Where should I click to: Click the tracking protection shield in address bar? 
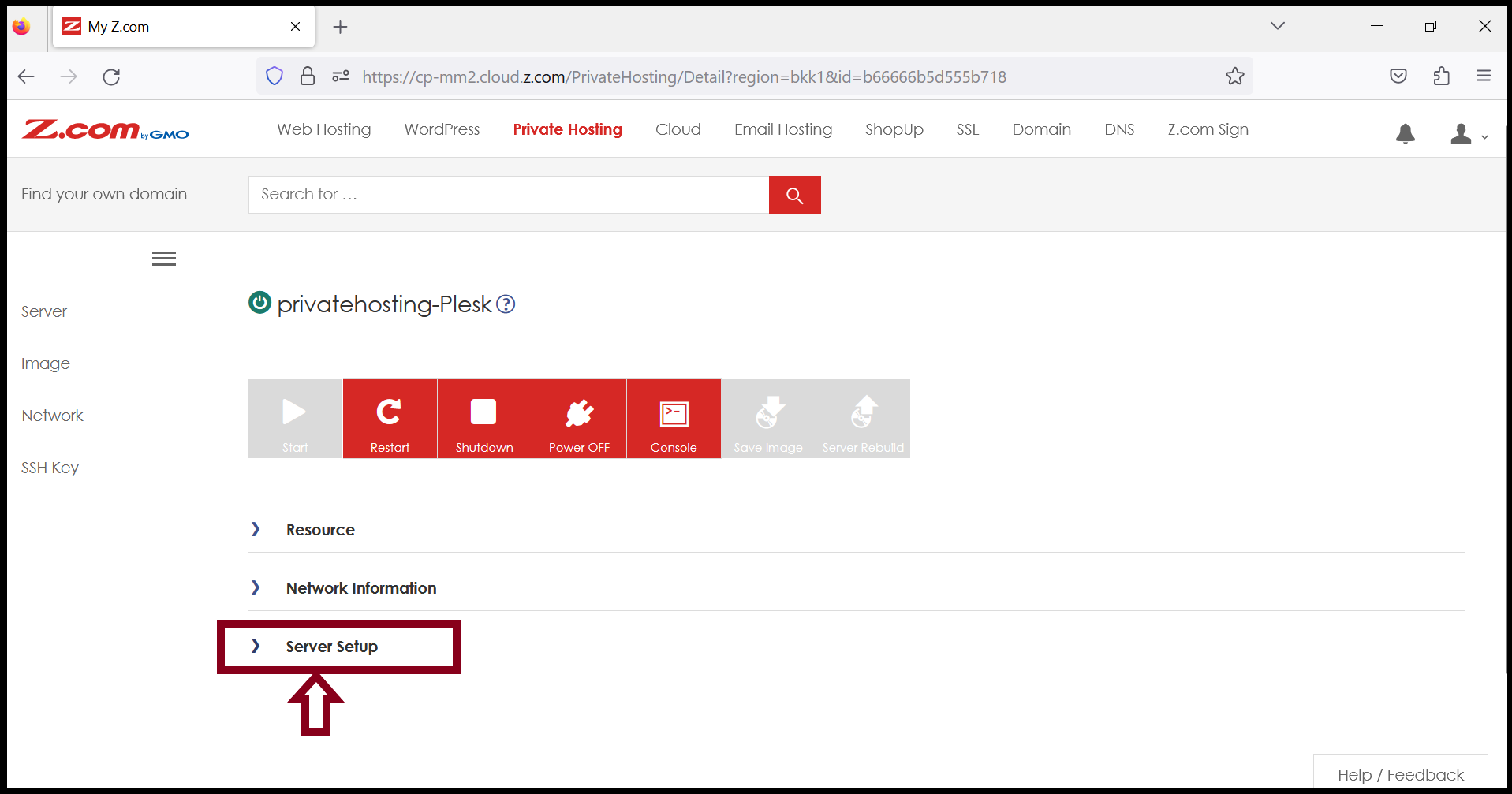click(274, 76)
